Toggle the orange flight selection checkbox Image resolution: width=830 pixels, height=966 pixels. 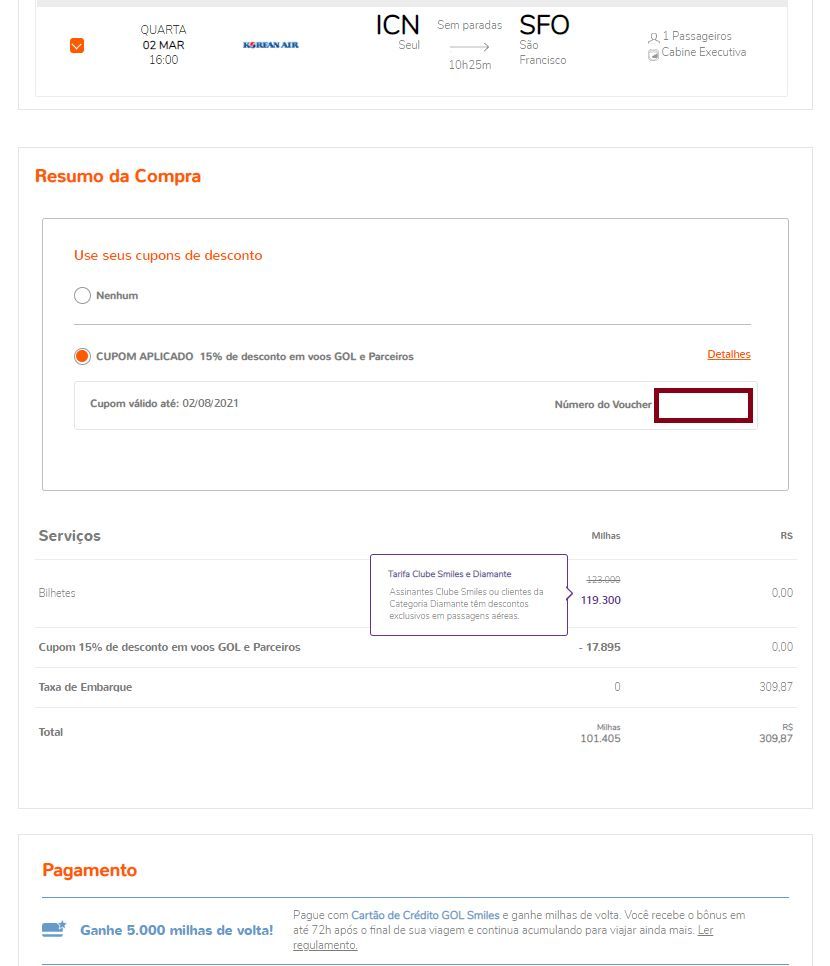[x=77, y=46]
